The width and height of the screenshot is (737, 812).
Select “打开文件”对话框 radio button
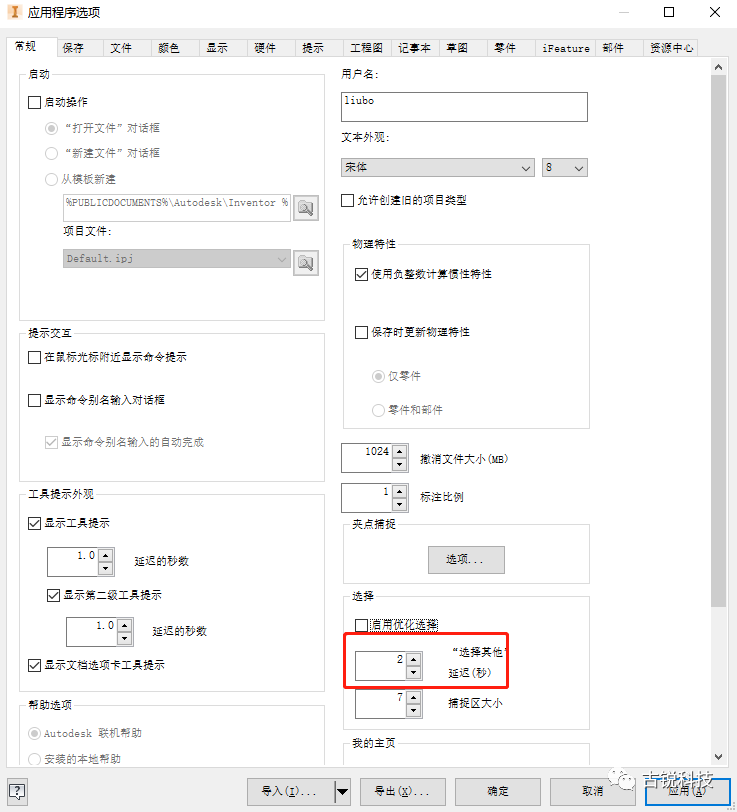[x=51, y=128]
